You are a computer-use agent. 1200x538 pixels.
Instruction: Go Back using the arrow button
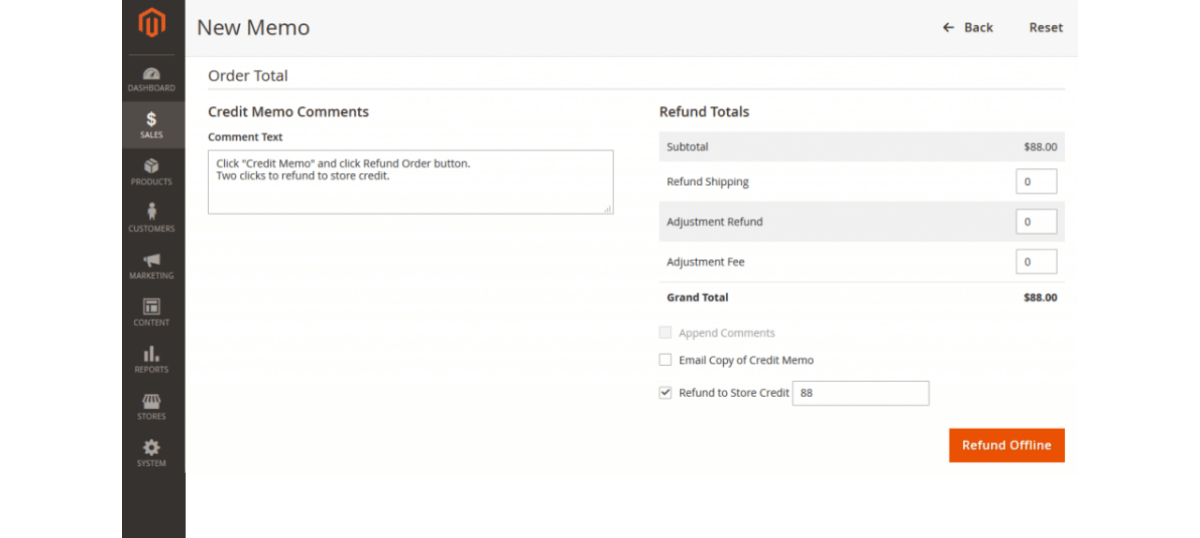967,27
